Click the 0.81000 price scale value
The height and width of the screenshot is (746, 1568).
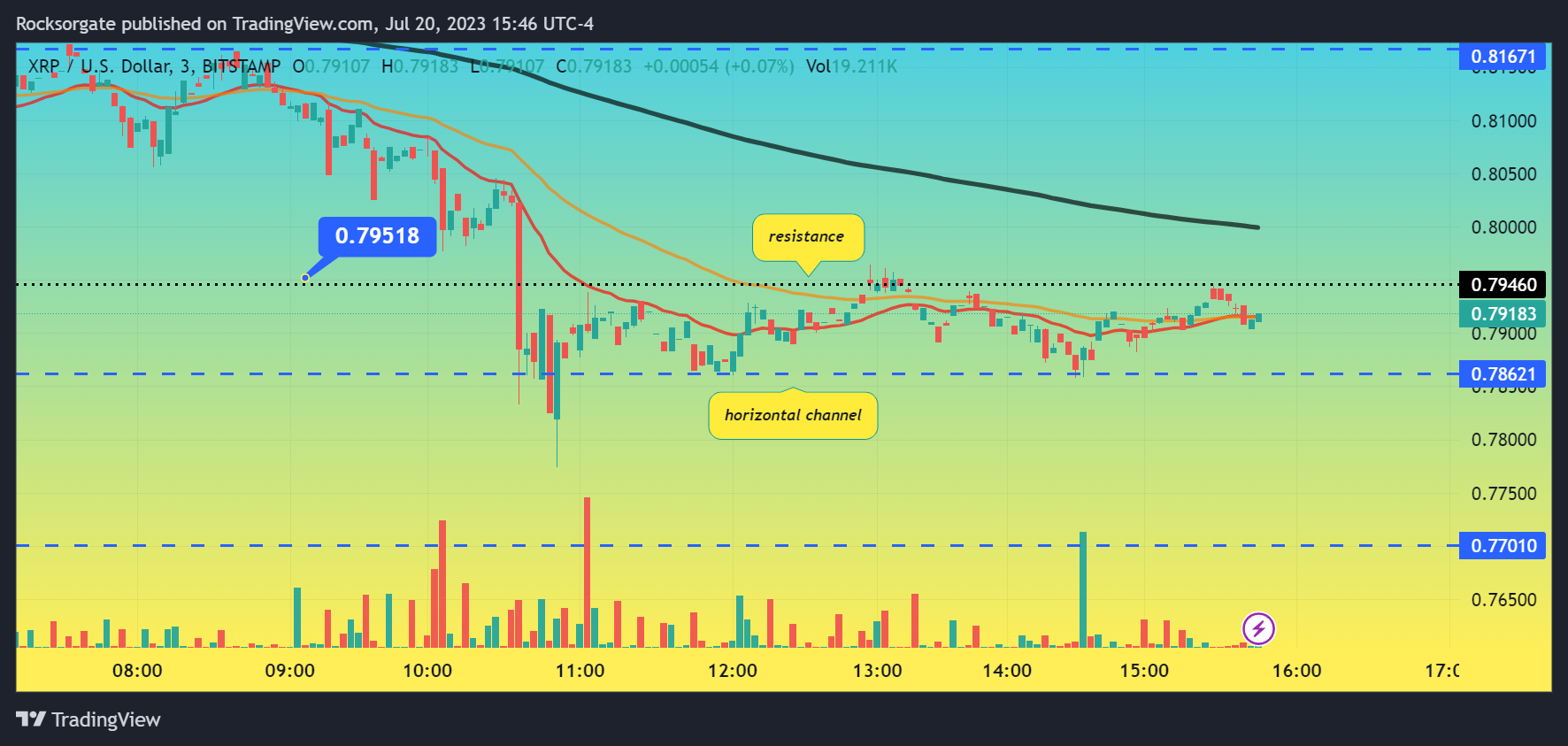click(1503, 121)
